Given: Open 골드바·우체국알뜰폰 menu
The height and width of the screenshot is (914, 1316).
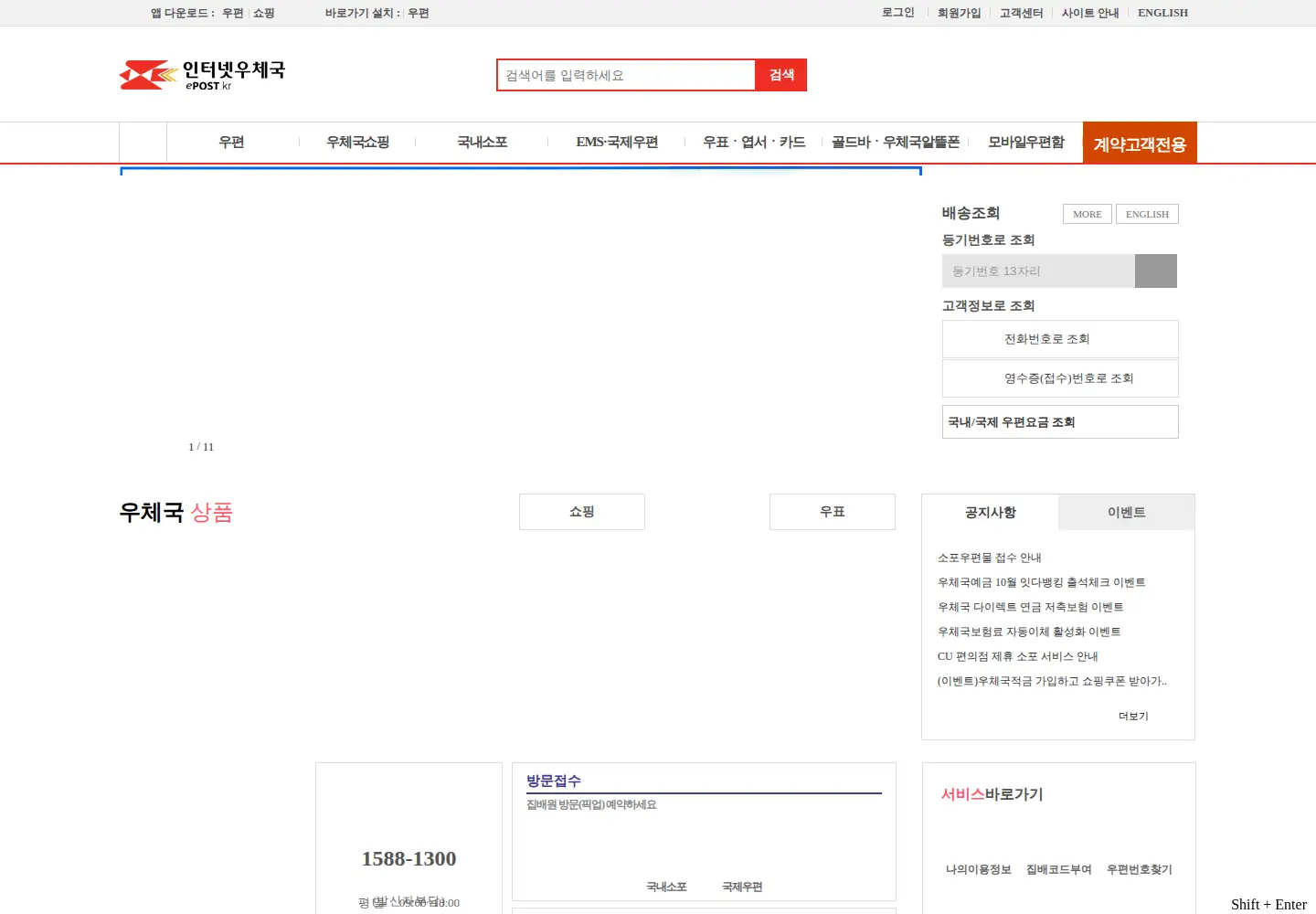Looking at the screenshot, I should [896, 142].
